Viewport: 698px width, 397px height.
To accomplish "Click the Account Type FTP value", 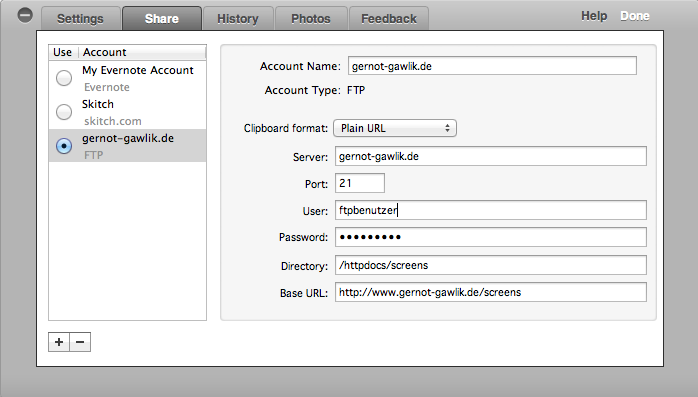I will tap(356, 90).
